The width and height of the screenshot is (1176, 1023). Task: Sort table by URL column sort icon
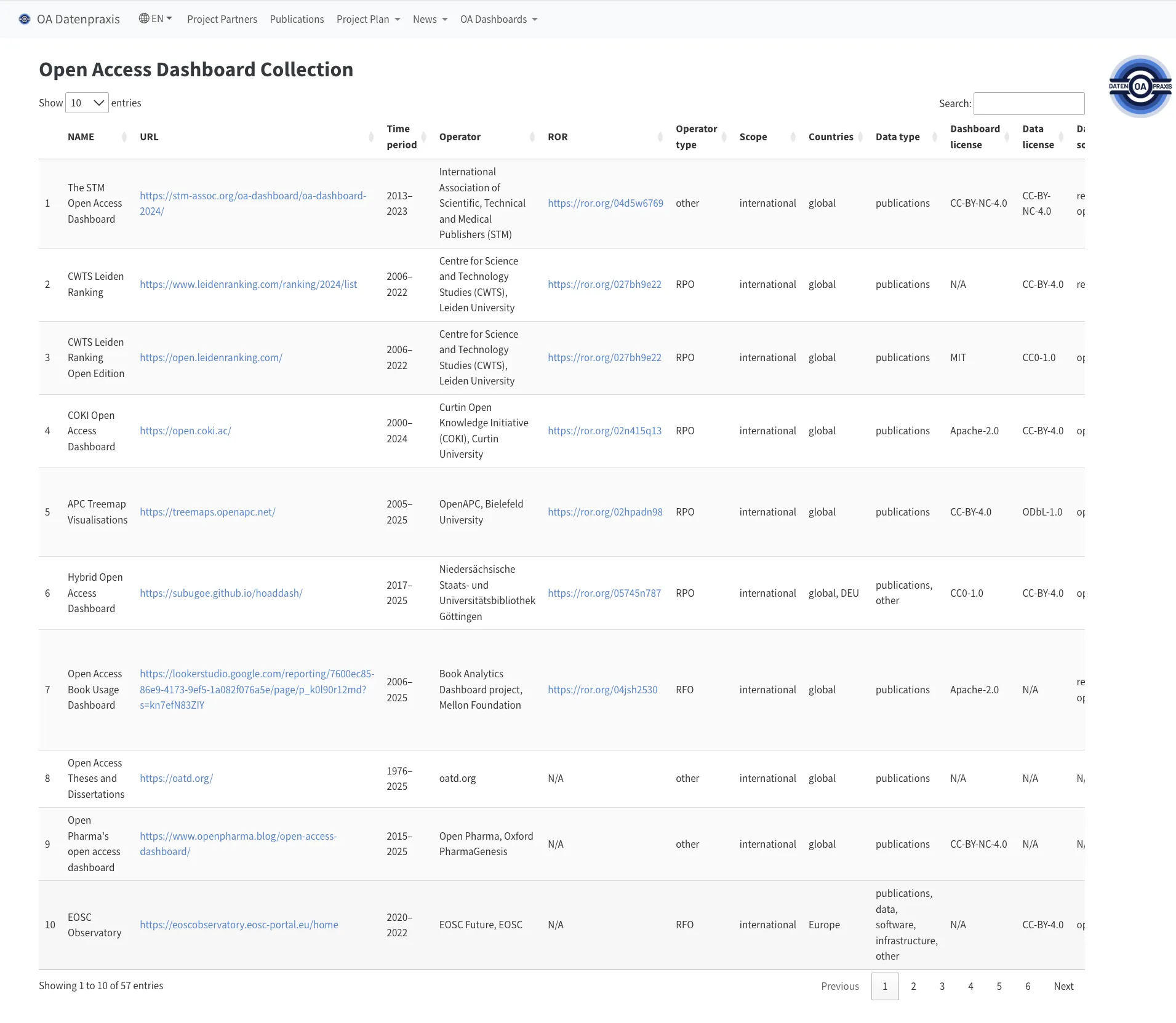(x=371, y=137)
